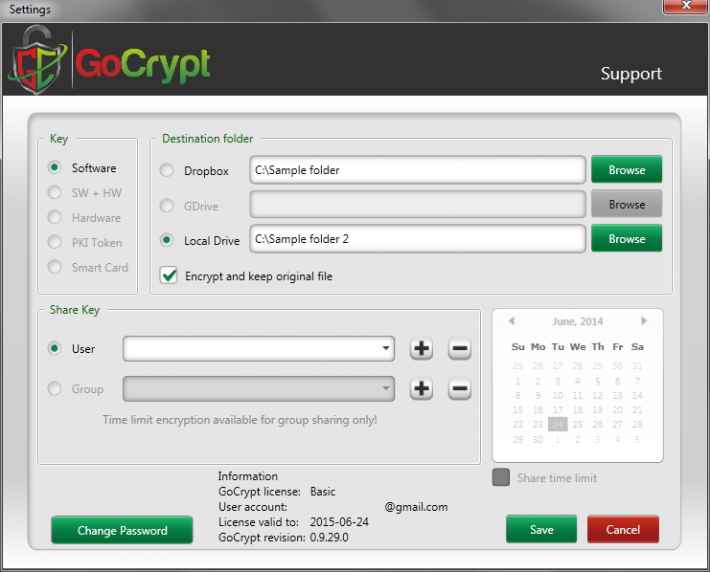This screenshot has width=710, height=572.
Task: Remove a user with the minus icon
Action: [x=460, y=349]
